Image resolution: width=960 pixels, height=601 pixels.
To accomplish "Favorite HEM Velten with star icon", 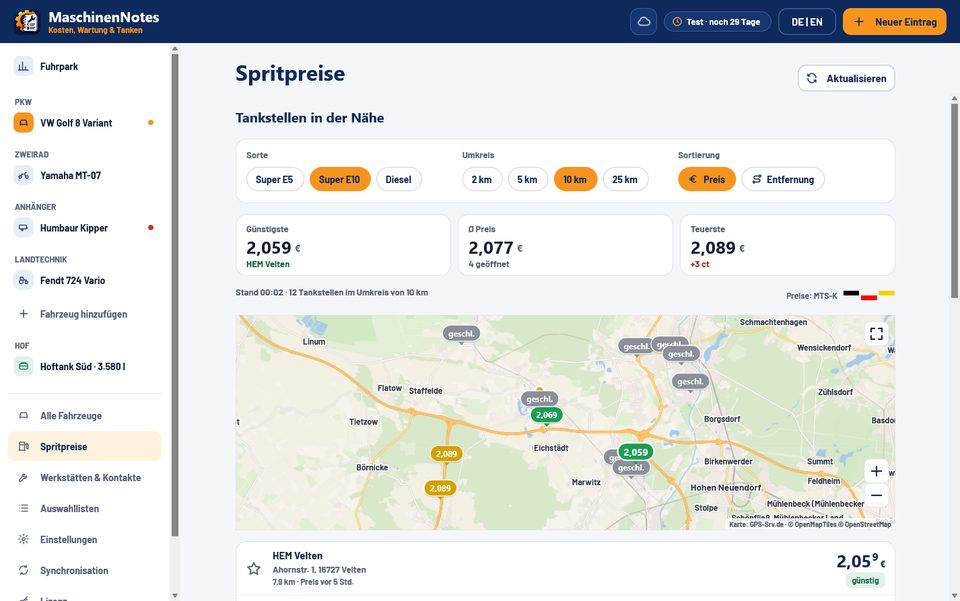I will click(253, 569).
